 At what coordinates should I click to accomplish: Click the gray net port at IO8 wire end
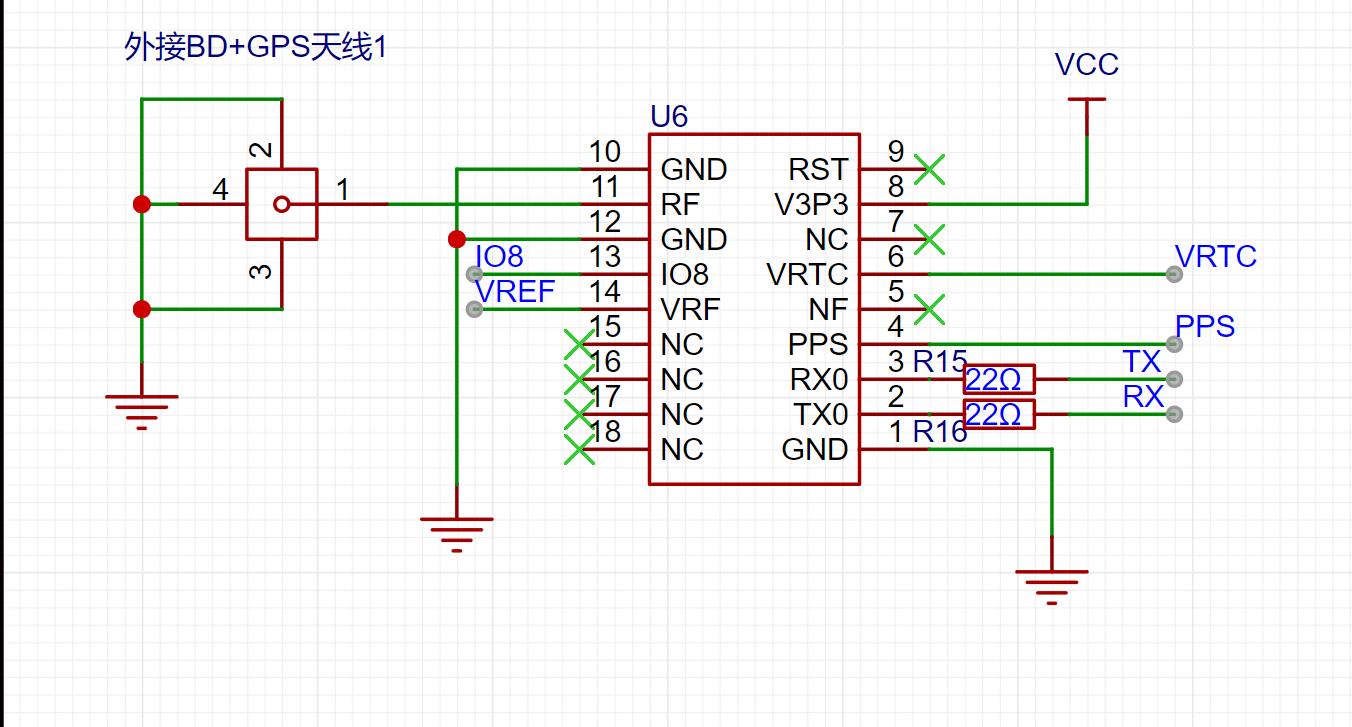[475, 274]
